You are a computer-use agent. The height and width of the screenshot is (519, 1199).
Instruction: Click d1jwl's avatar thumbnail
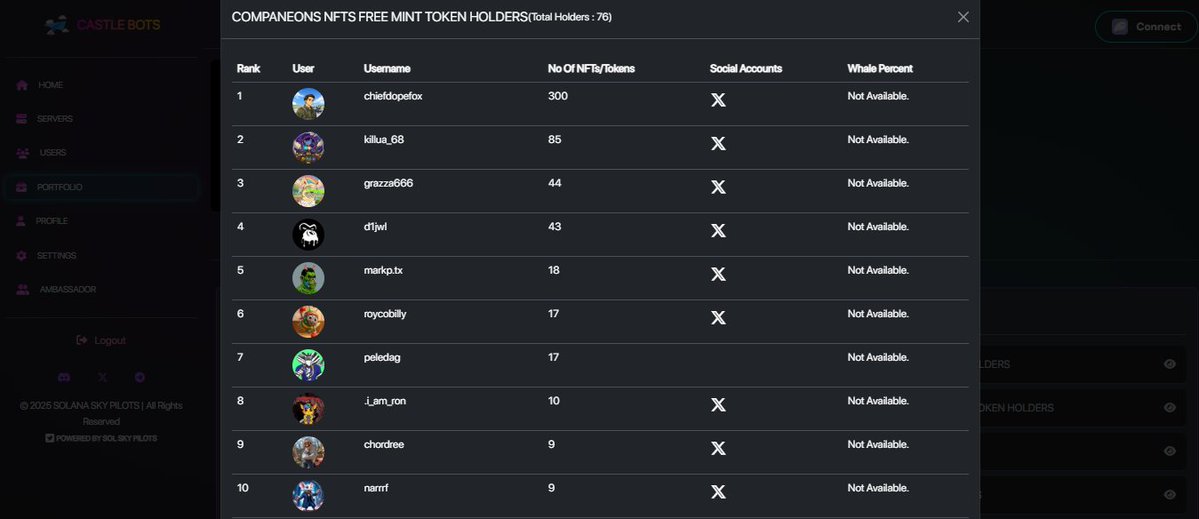308,234
